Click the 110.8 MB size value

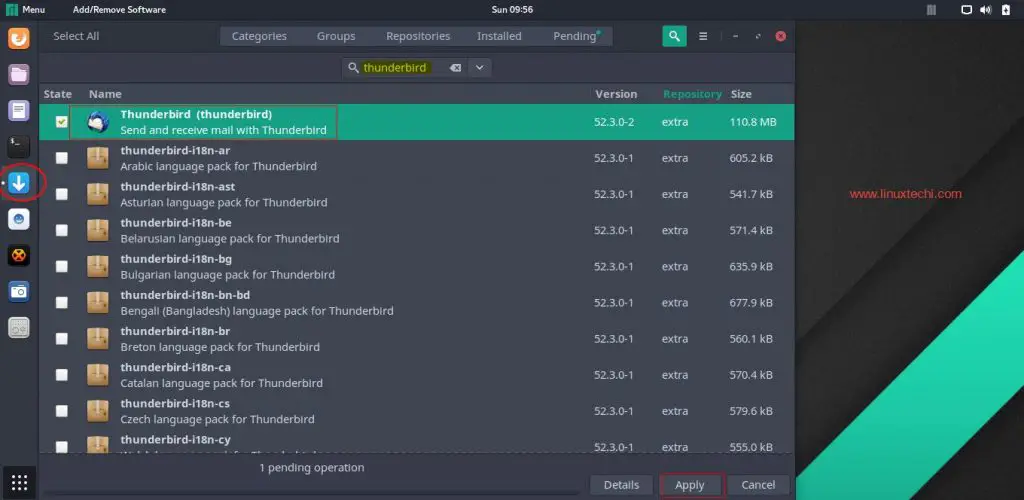tap(753, 122)
